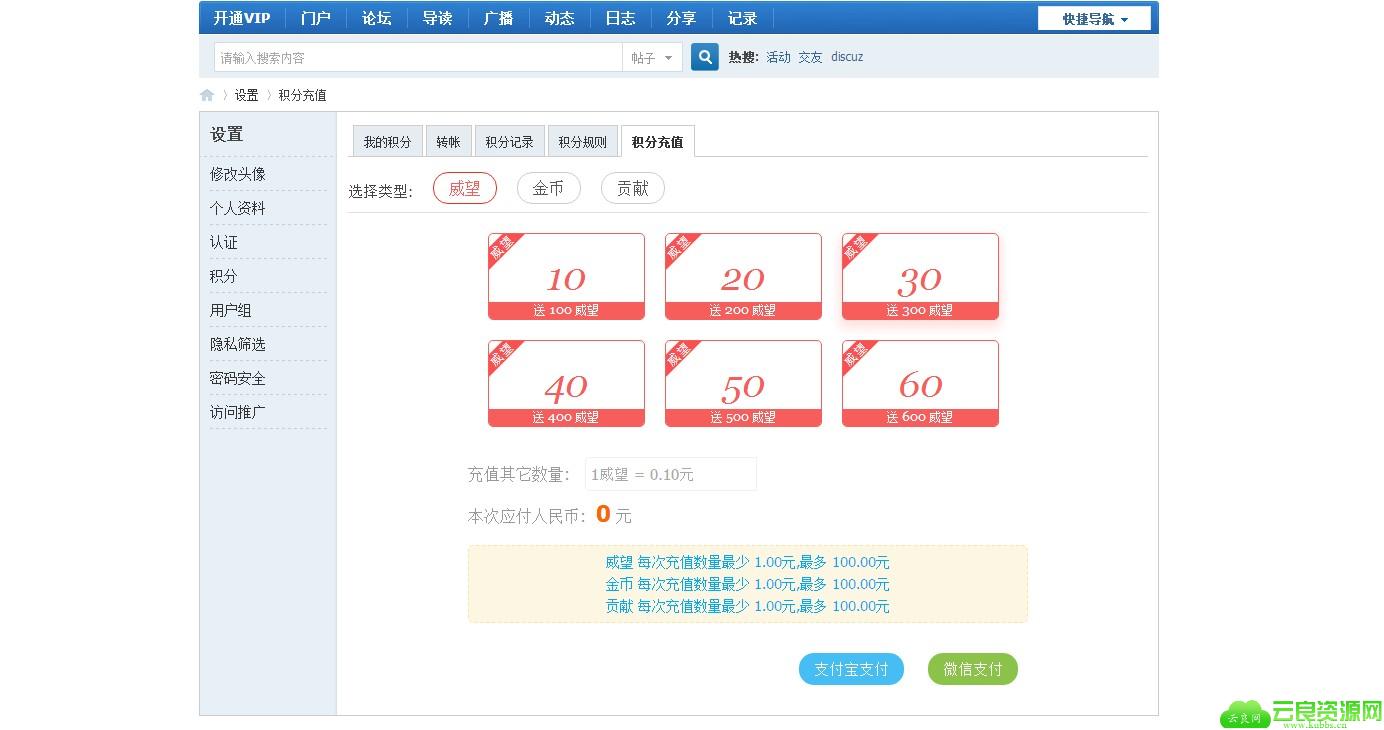Open 门户 in the top navigation
Screen dimensions: 1384x730
315,19
